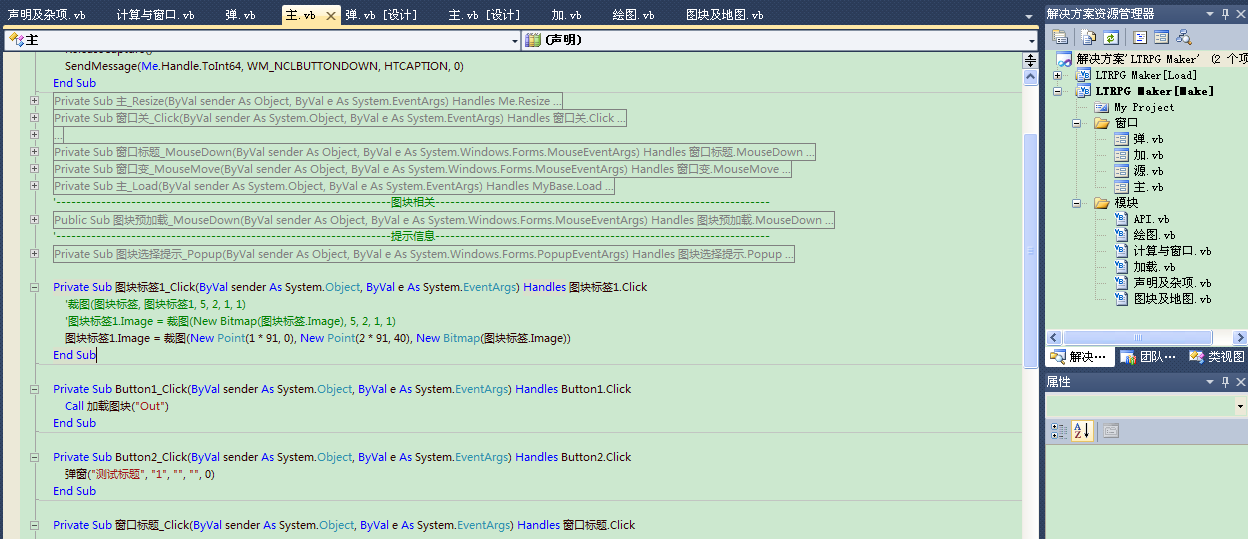Image resolution: width=1248 pixels, height=539 pixels.
Task: Close the active 主.vb editor tab
Action: coord(330,16)
